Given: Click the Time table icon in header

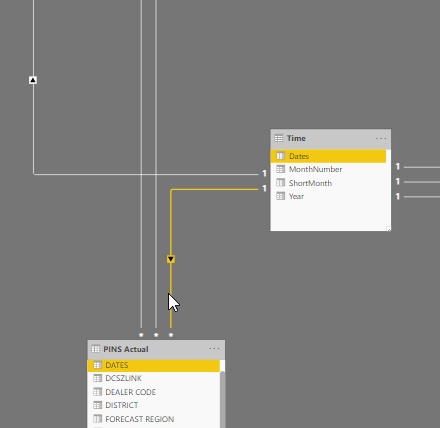Looking at the screenshot, I should 279,138.
